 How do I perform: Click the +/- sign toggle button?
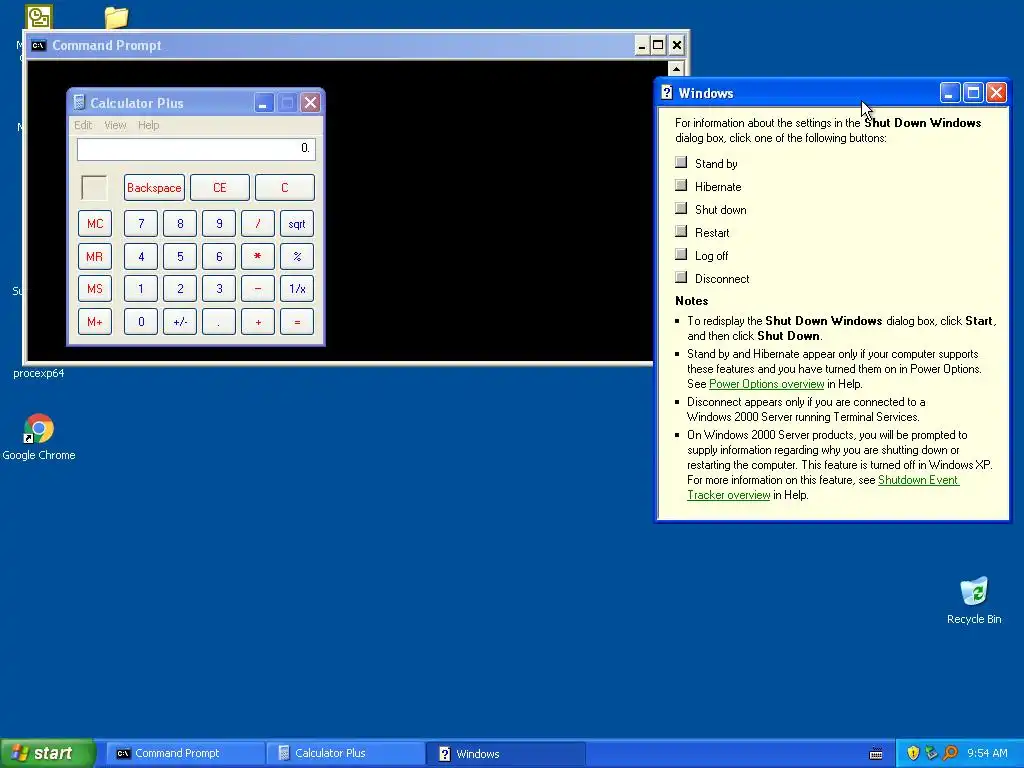point(180,321)
